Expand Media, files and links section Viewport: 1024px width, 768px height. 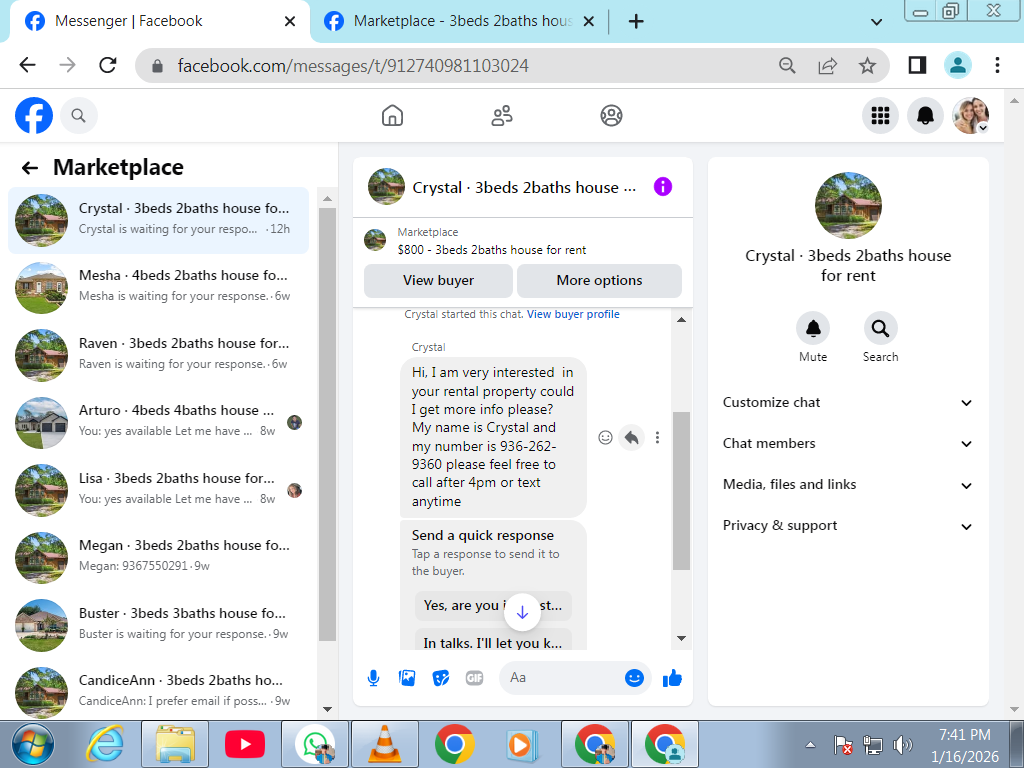pos(848,485)
